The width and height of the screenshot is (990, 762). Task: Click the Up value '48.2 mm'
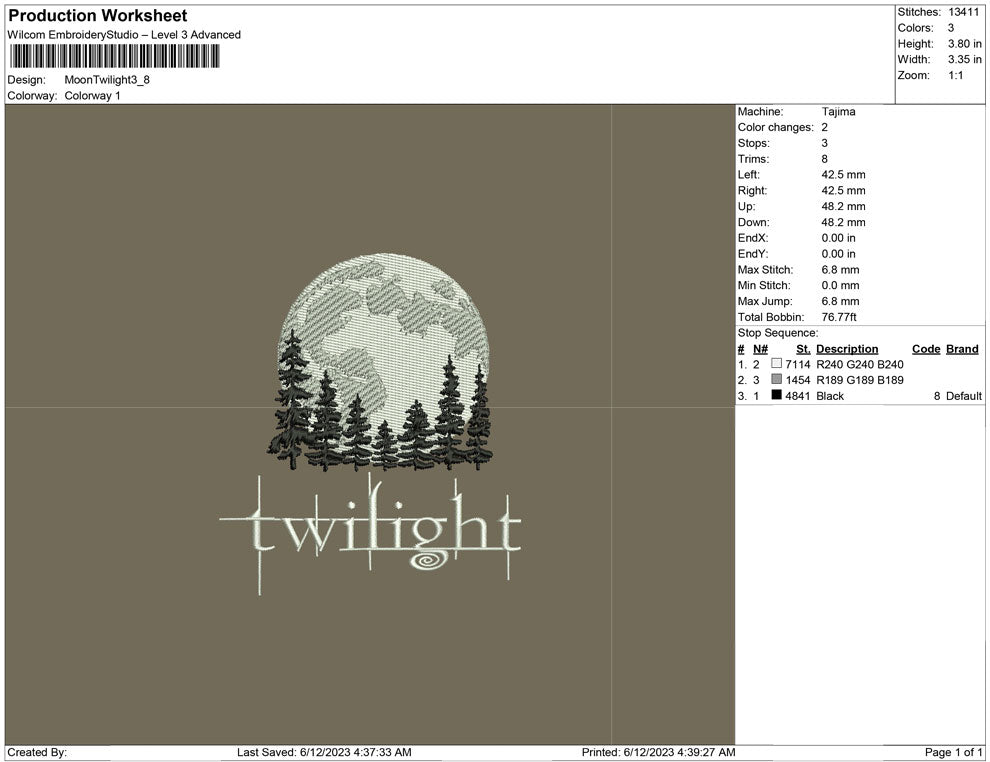point(844,206)
